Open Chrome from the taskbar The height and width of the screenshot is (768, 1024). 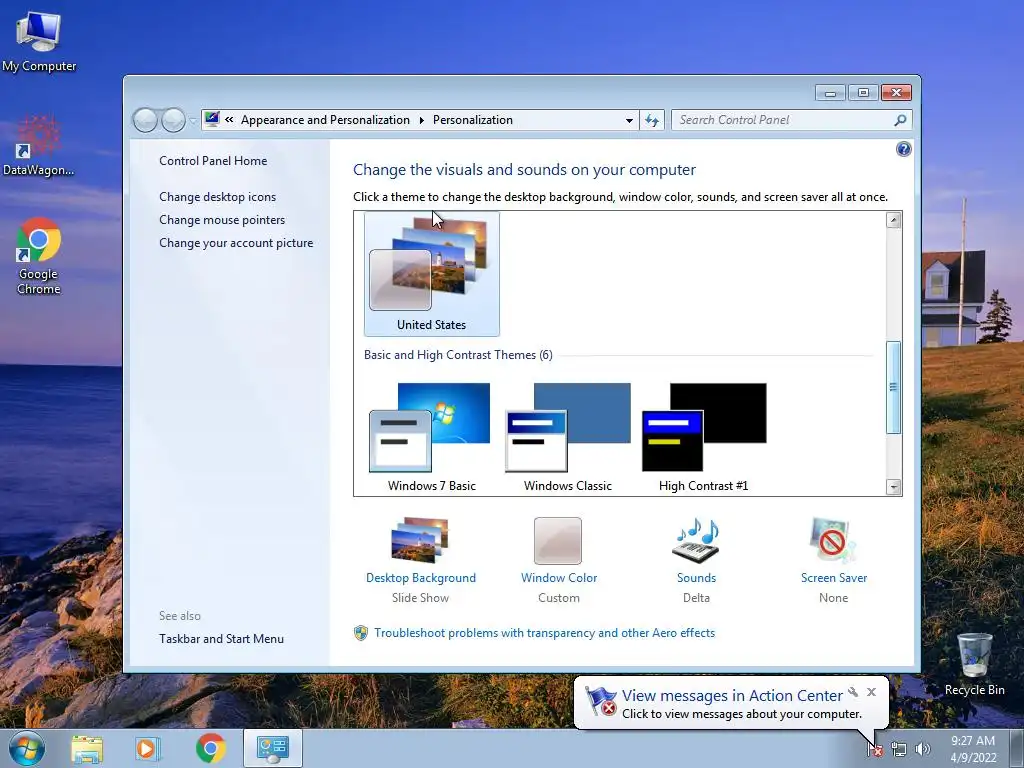tap(210, 748)
